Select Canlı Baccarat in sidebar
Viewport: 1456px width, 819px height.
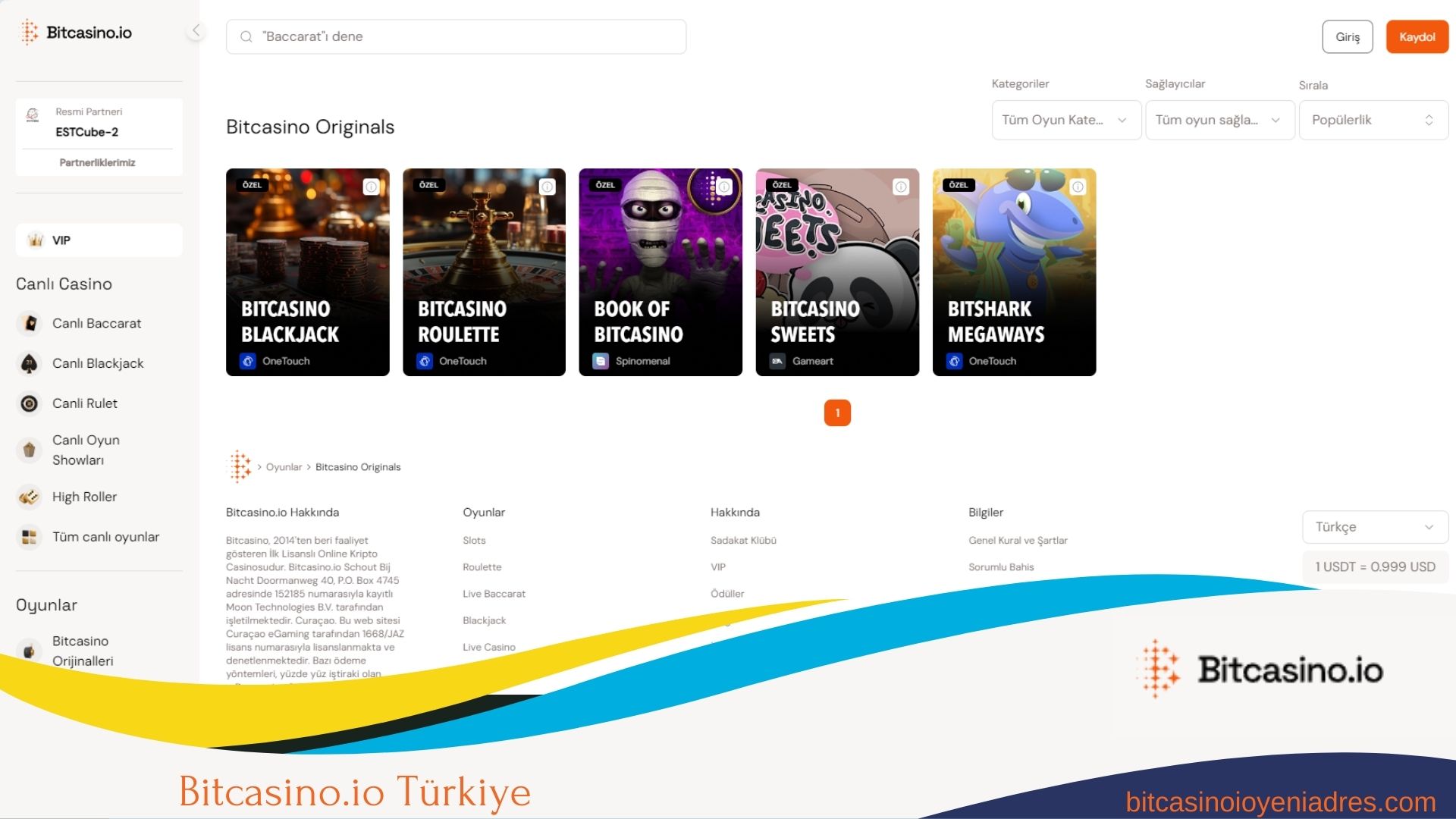[96, 323]
